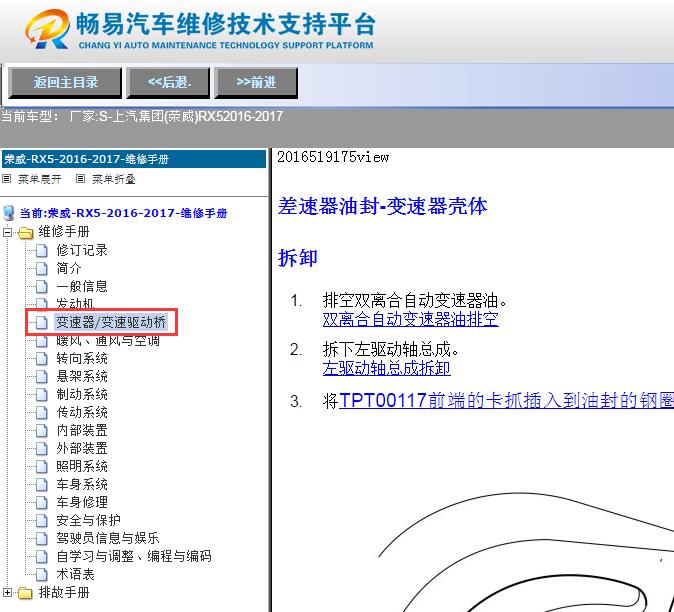Click the page icon next to 安全与保护
674x612 pixels.
point(42,520)
